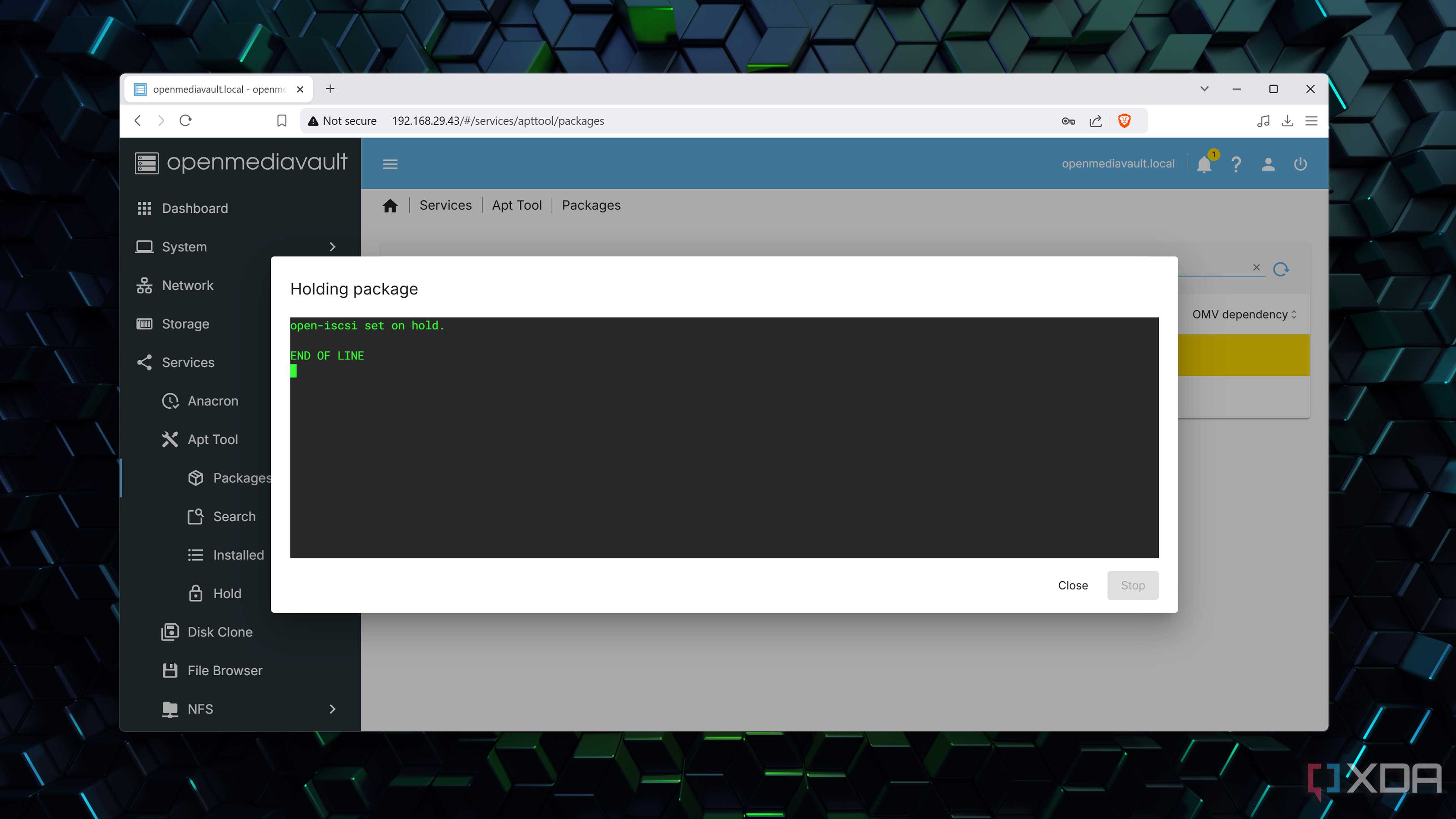Click the Apt Tool breadcrumb link
The width and height of the screenshot is (1456, 819).
(516, 205)
